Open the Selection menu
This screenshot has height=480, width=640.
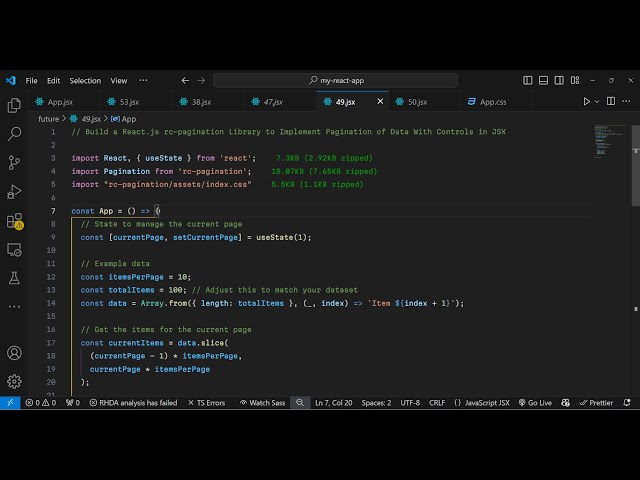(85, 81)
